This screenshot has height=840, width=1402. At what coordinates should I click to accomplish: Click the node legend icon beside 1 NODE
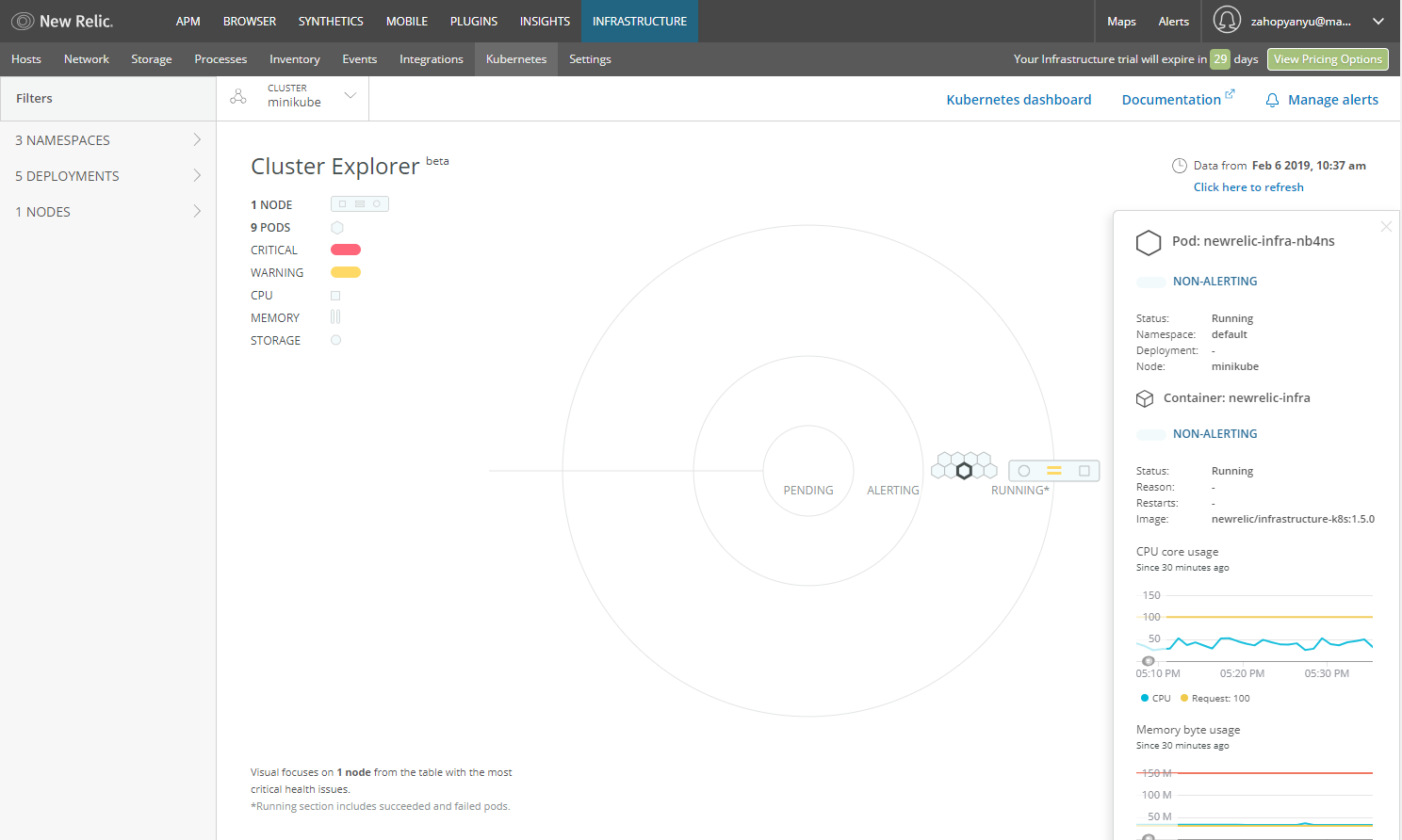pos(360,204)
